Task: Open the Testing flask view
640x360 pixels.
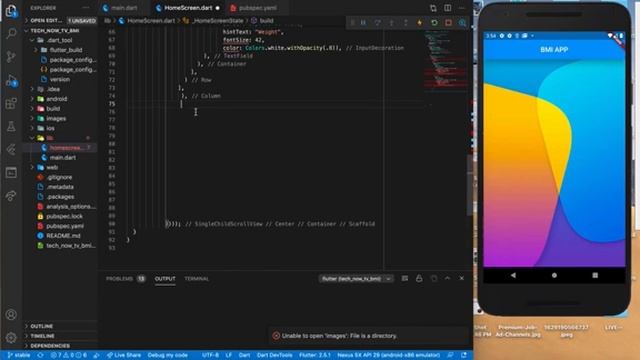Action: tap(11, 127)
